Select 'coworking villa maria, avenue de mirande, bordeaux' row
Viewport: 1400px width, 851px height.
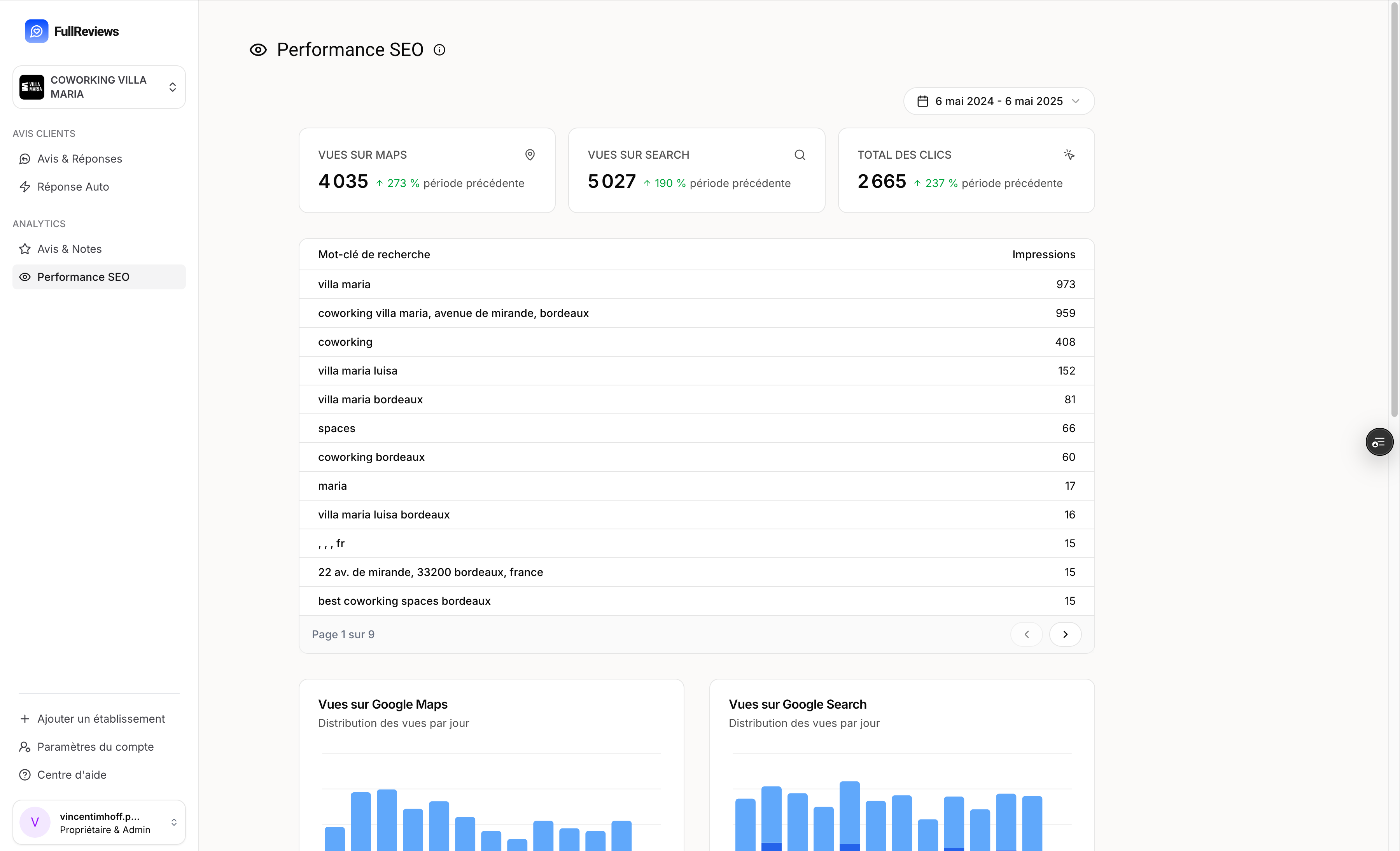pyautogui.click(x=696, y=313)
